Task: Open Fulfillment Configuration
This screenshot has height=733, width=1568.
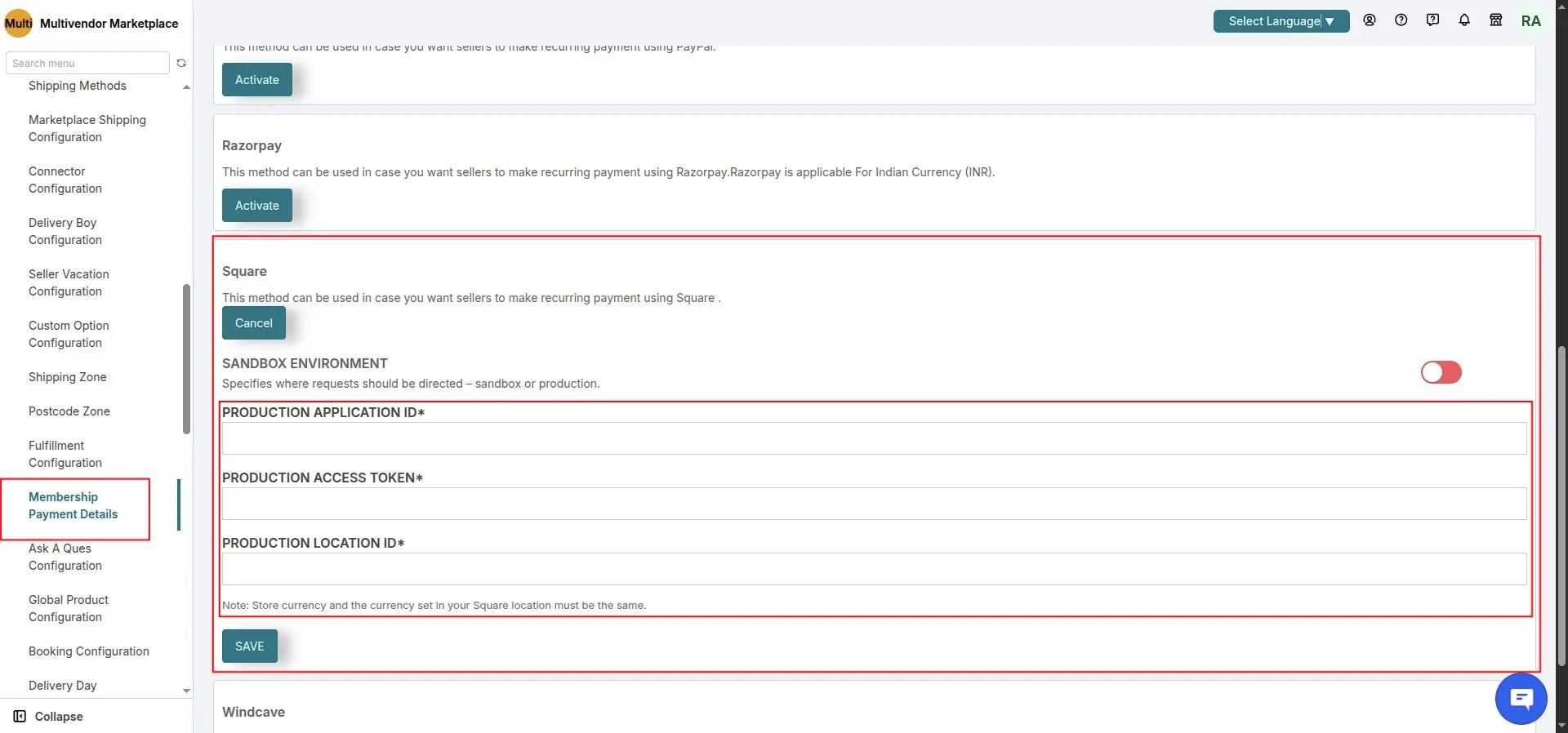Action: point(65,454)
